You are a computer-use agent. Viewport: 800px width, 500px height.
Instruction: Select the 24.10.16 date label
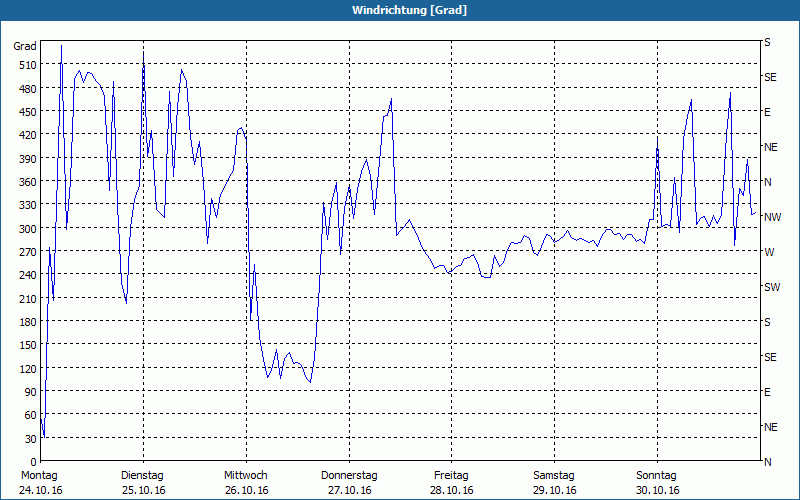click(41, 490)
